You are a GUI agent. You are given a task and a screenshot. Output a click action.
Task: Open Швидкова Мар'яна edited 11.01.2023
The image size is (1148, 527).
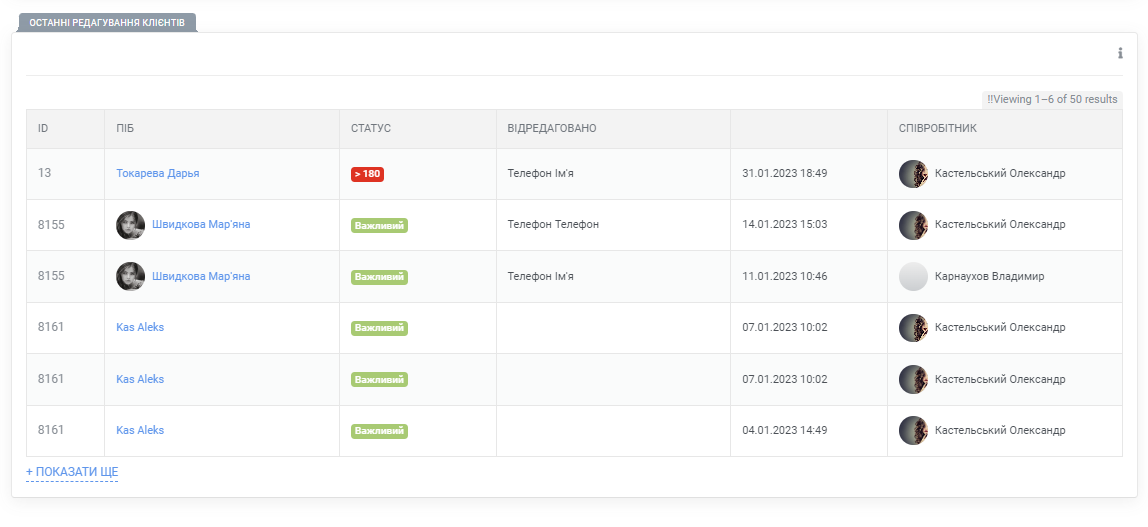(201, 276)
